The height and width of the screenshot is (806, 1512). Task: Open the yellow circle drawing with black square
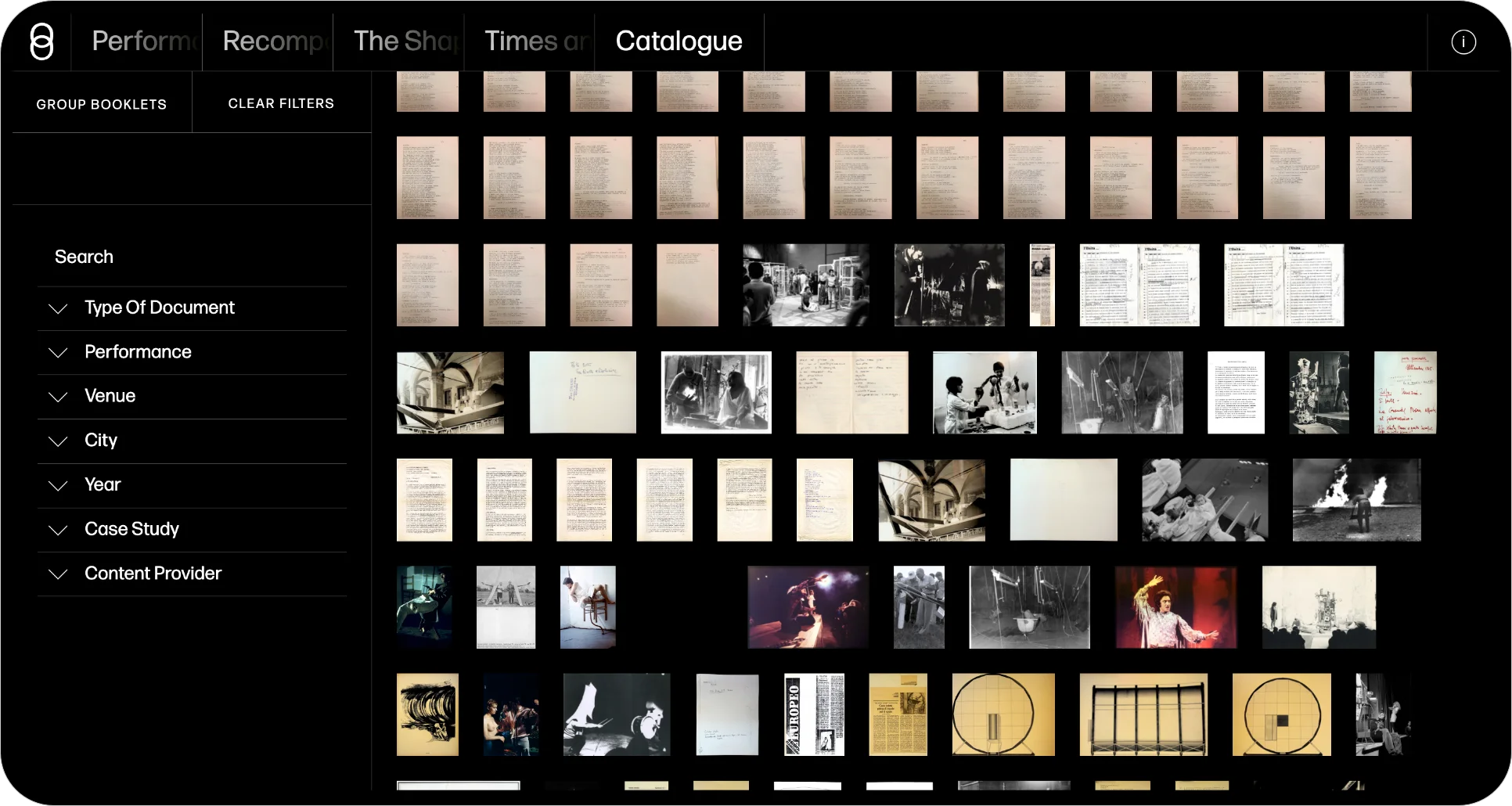(x=1281, y=714)
